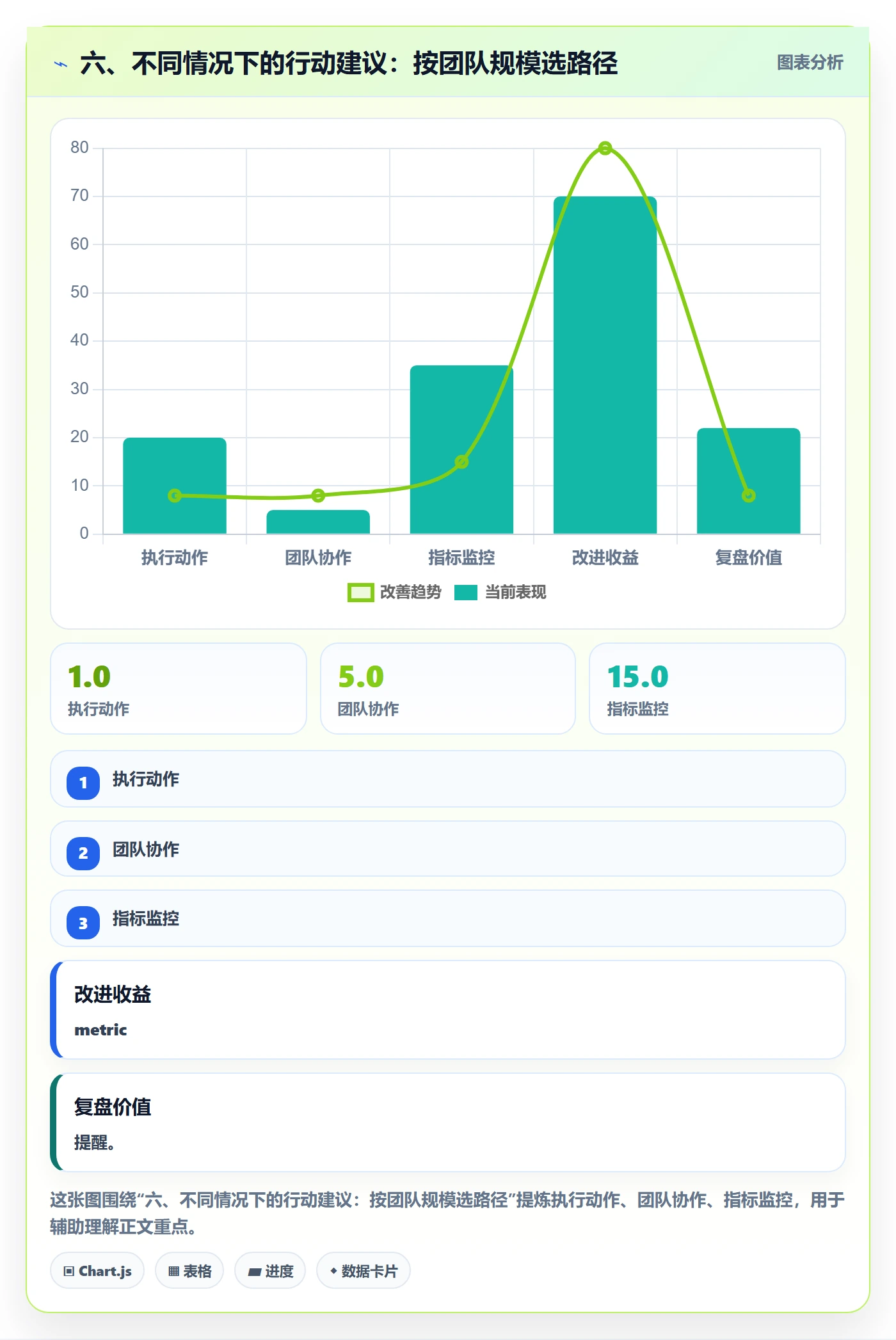The image size is (896, 1340).
Task: Click the 指标监控 text in list row 3
Action: tap(146, 919)
